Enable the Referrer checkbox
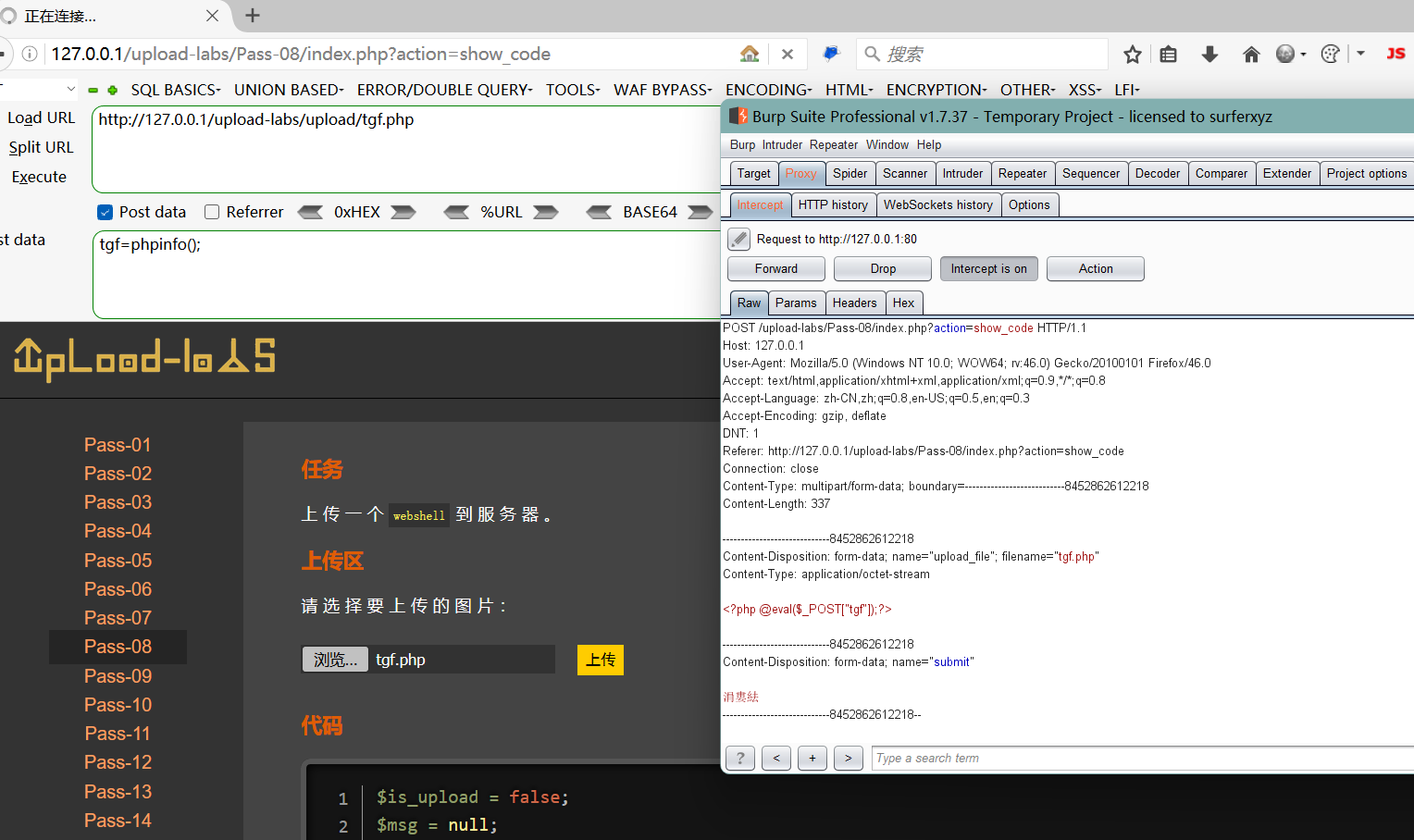 212,212
